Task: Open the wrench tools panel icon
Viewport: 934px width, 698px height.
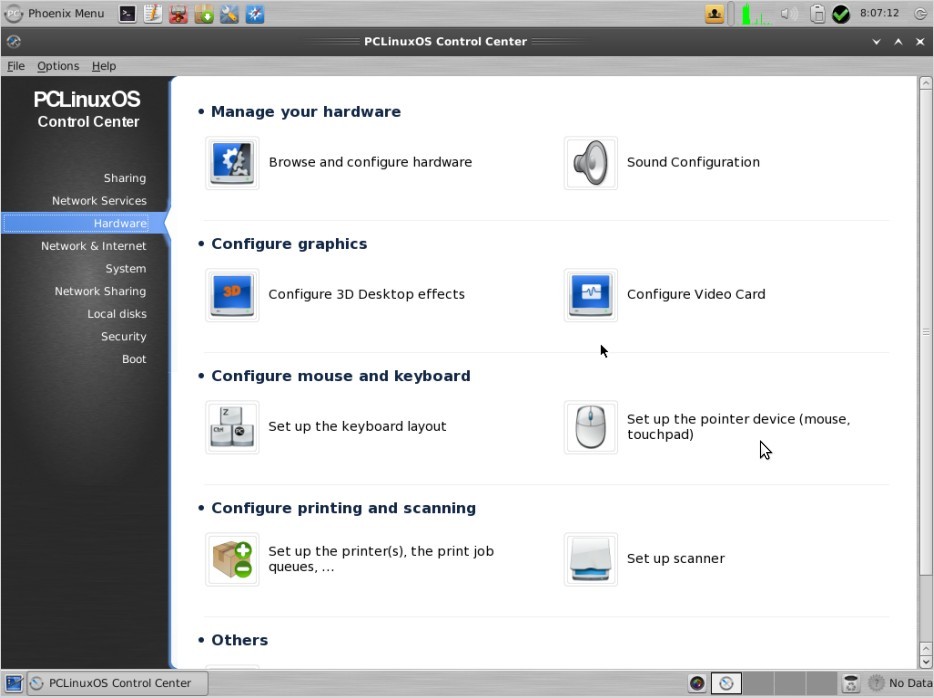Action: coord(229,14)
